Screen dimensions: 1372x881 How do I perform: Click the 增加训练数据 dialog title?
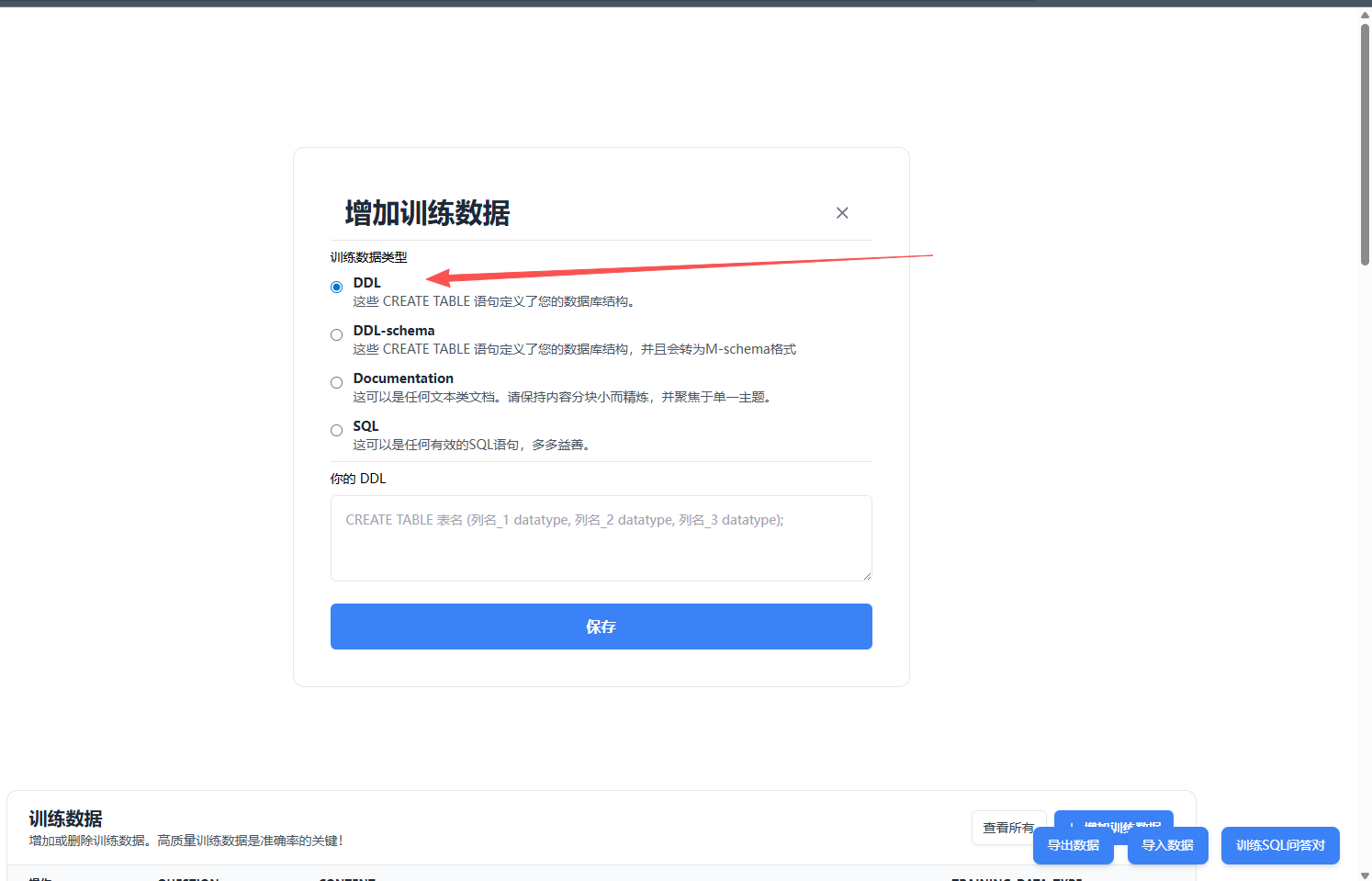(427, 213)
